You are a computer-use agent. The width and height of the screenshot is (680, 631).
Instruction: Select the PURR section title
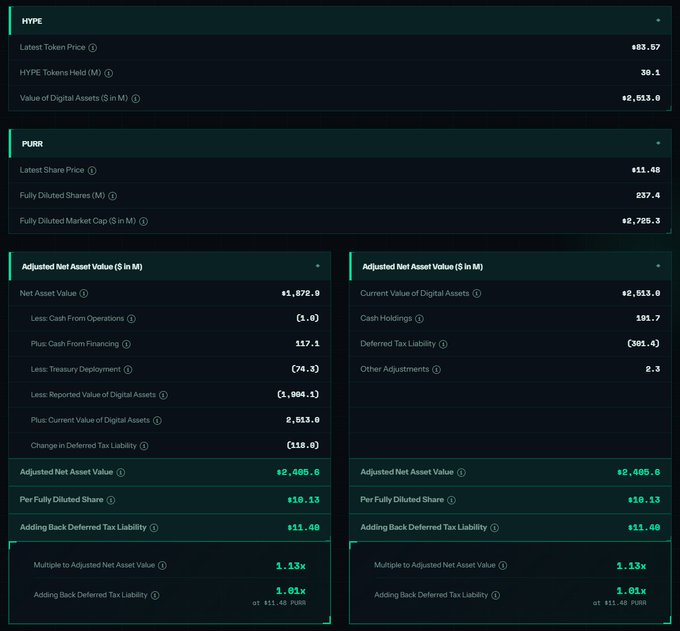pos(33,144)
